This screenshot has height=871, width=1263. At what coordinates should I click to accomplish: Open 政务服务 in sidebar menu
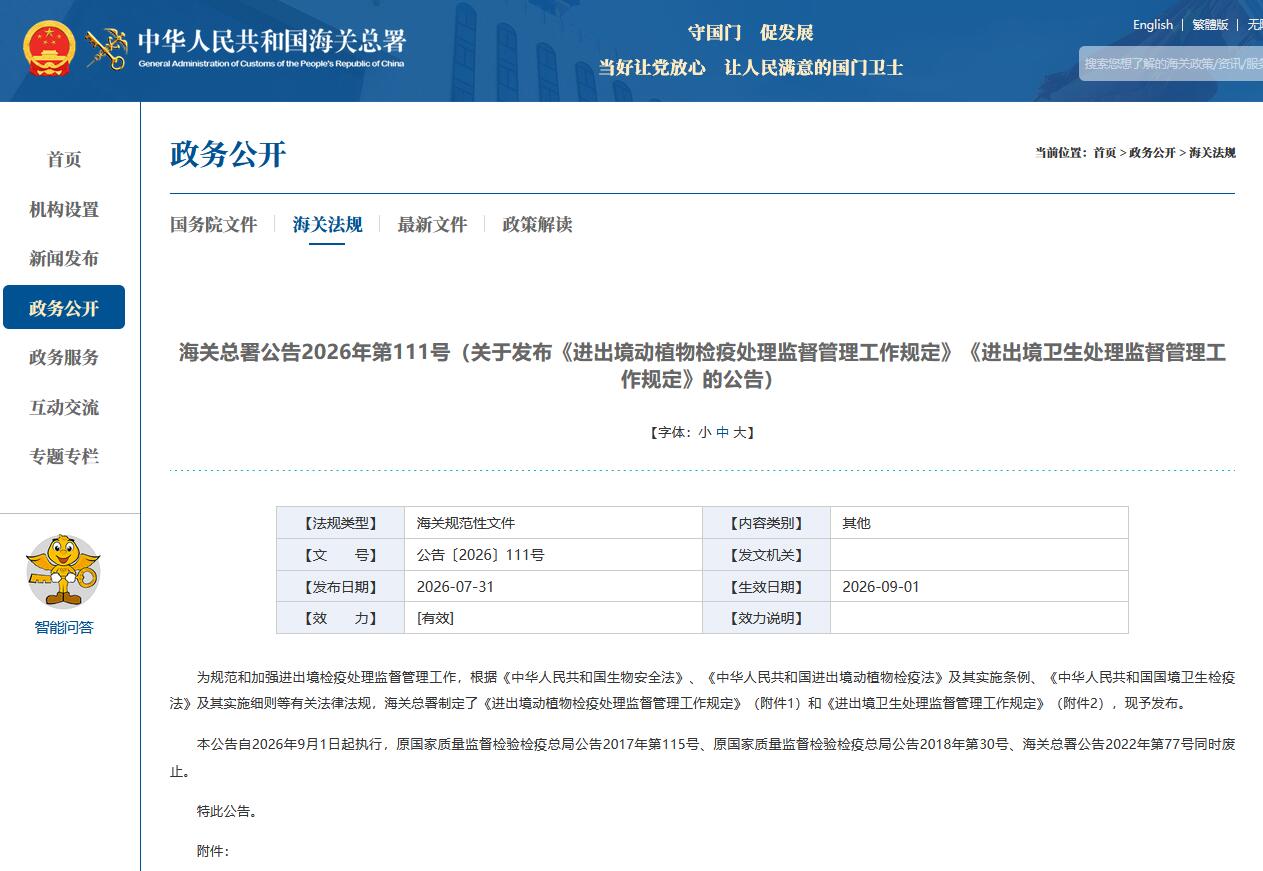tap(64, 358)
